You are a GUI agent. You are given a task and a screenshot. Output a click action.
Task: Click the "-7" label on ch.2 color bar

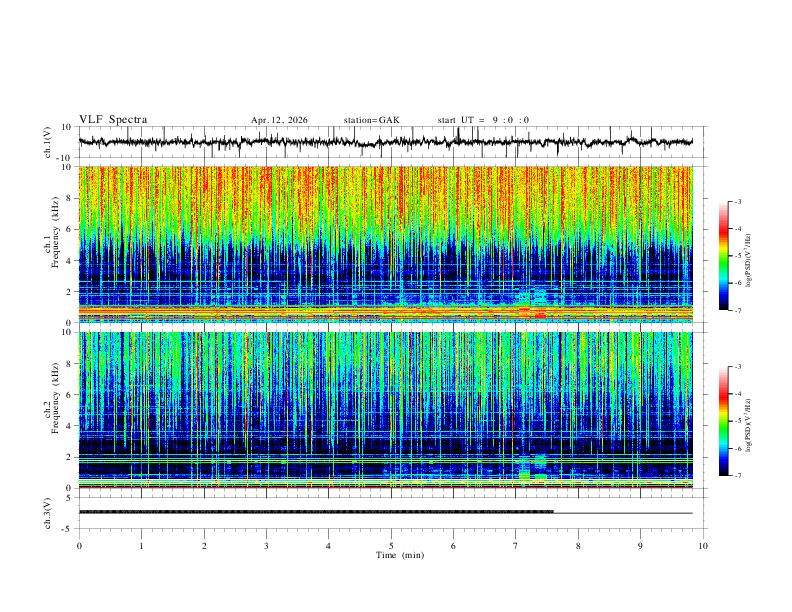coord(737,475)
